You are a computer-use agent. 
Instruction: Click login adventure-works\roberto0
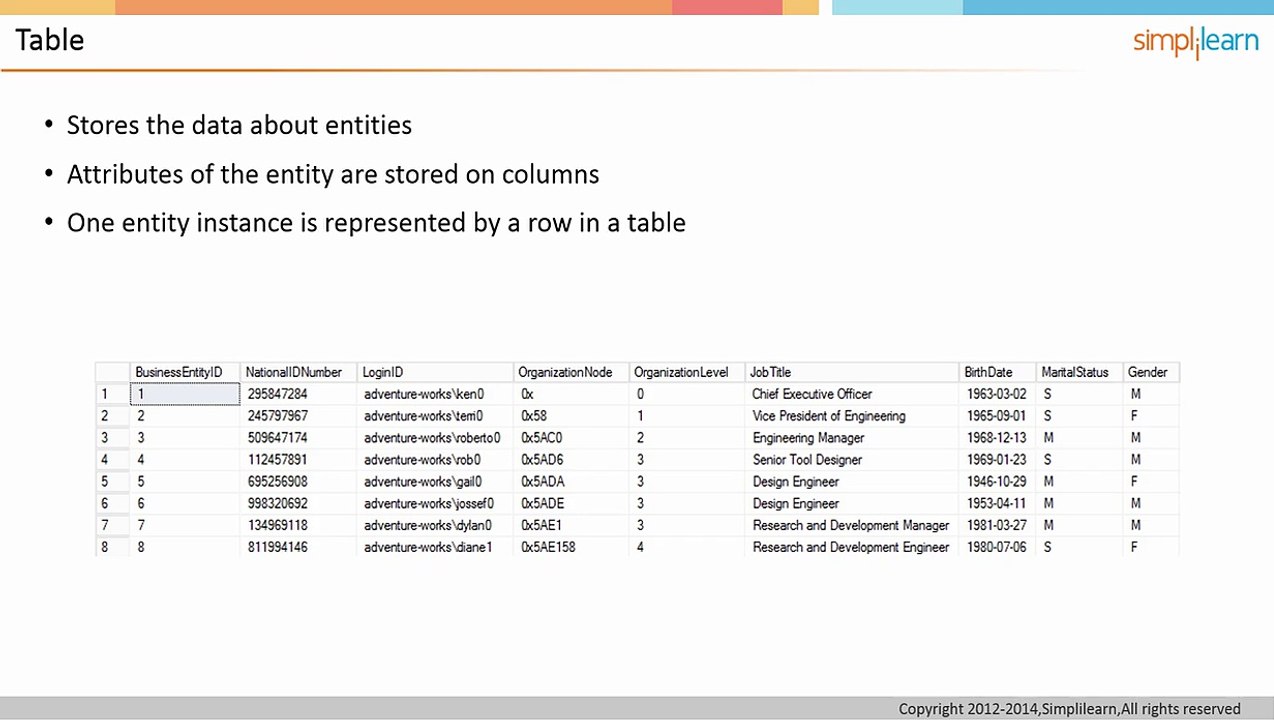432,438
